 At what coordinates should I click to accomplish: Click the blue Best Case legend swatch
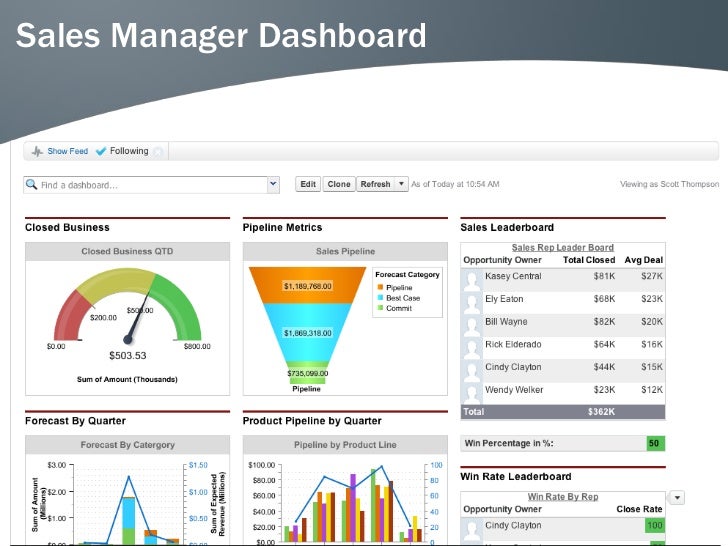(380, 298)
